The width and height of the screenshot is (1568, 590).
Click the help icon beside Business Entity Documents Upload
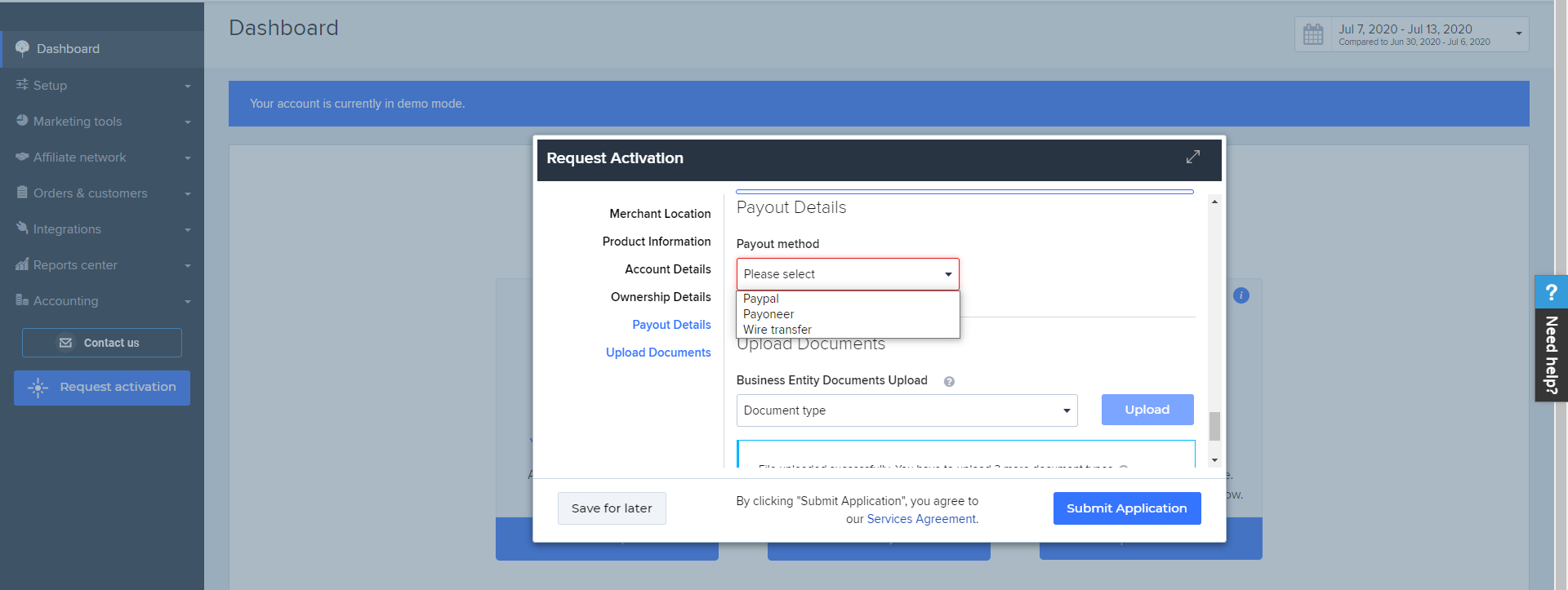(x=949, y=381)
